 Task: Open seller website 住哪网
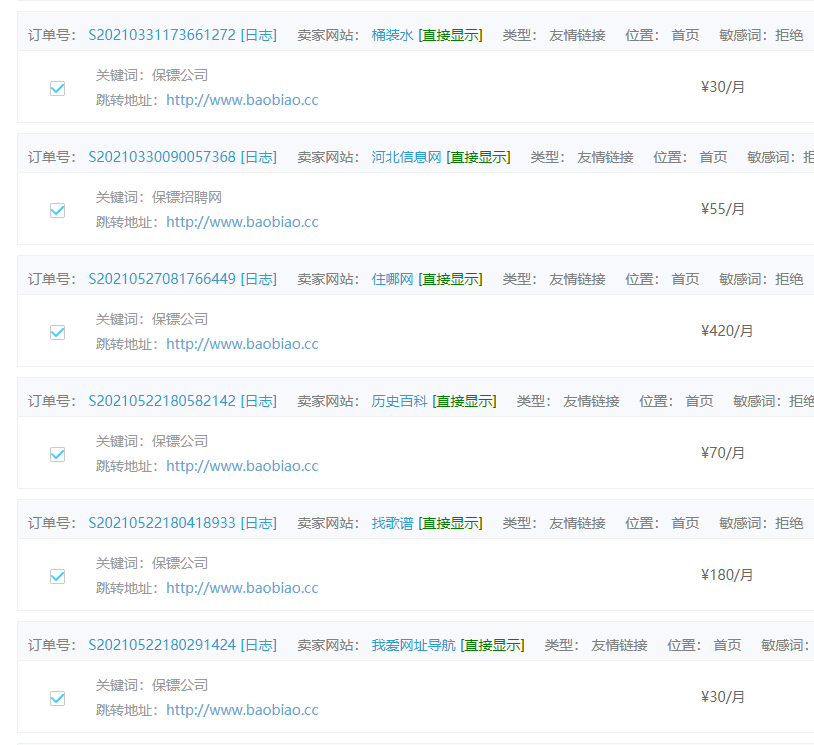pos(392,279)
